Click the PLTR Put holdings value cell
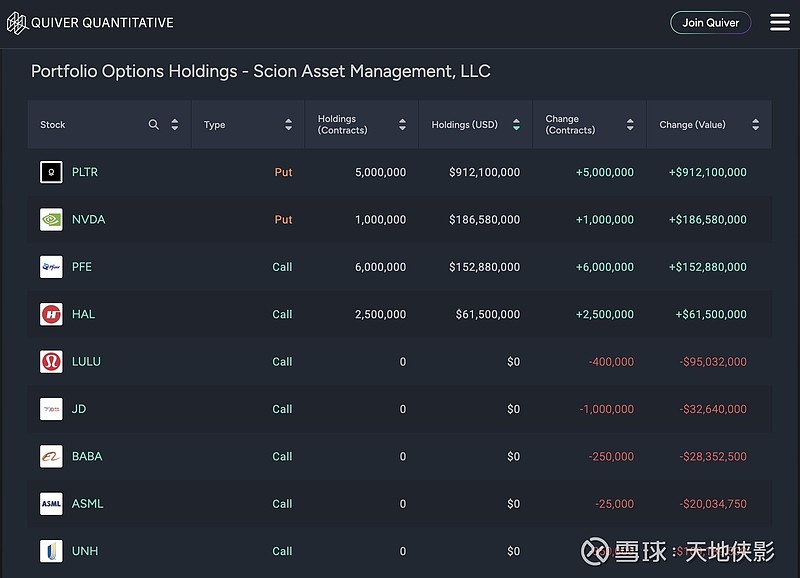800x578 pixels. tap(484, 172)
